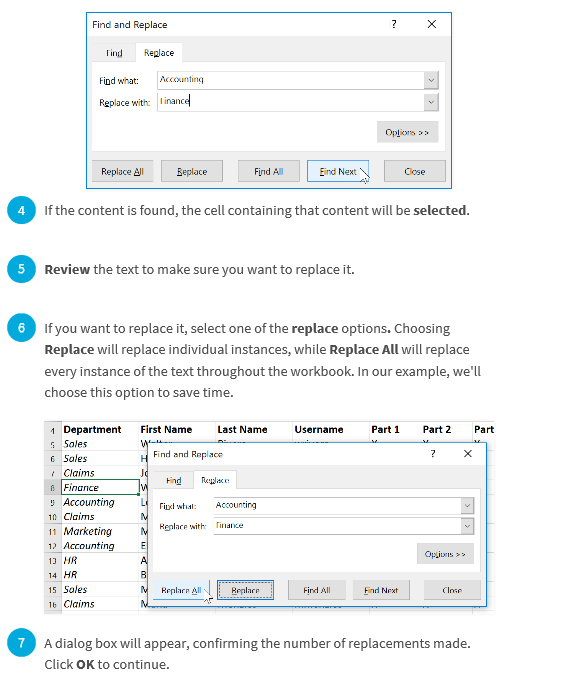
Task: Click Options >> in the dialog over the spreadsheet
Action: click(x=445, y=554)
